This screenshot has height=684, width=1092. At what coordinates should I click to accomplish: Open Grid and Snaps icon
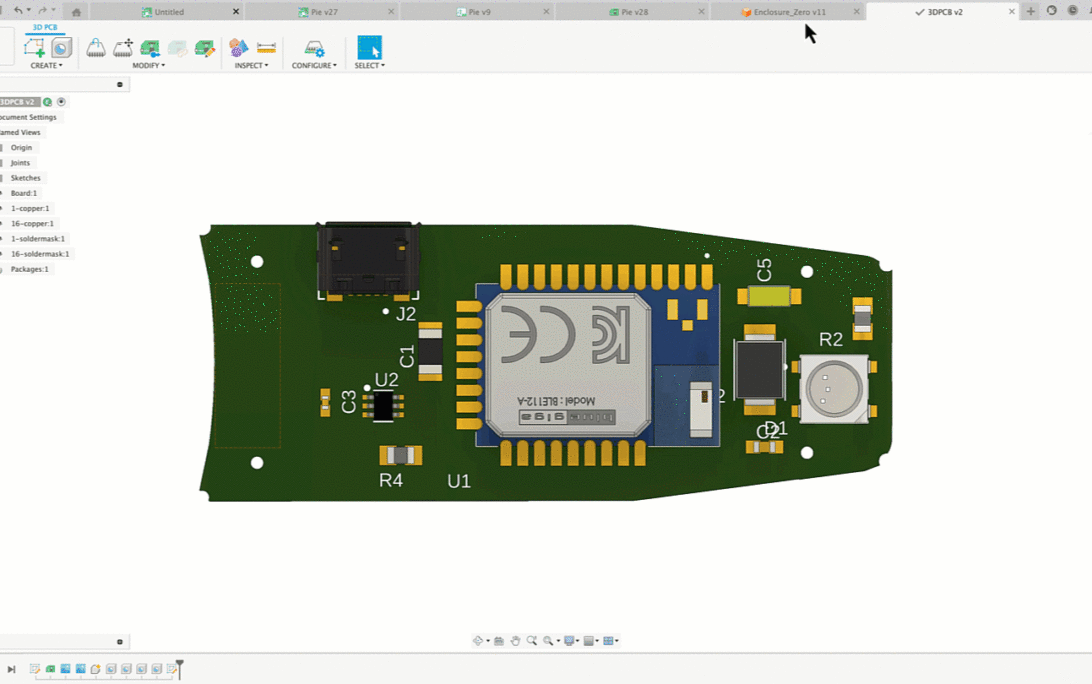tap(588, 641)
